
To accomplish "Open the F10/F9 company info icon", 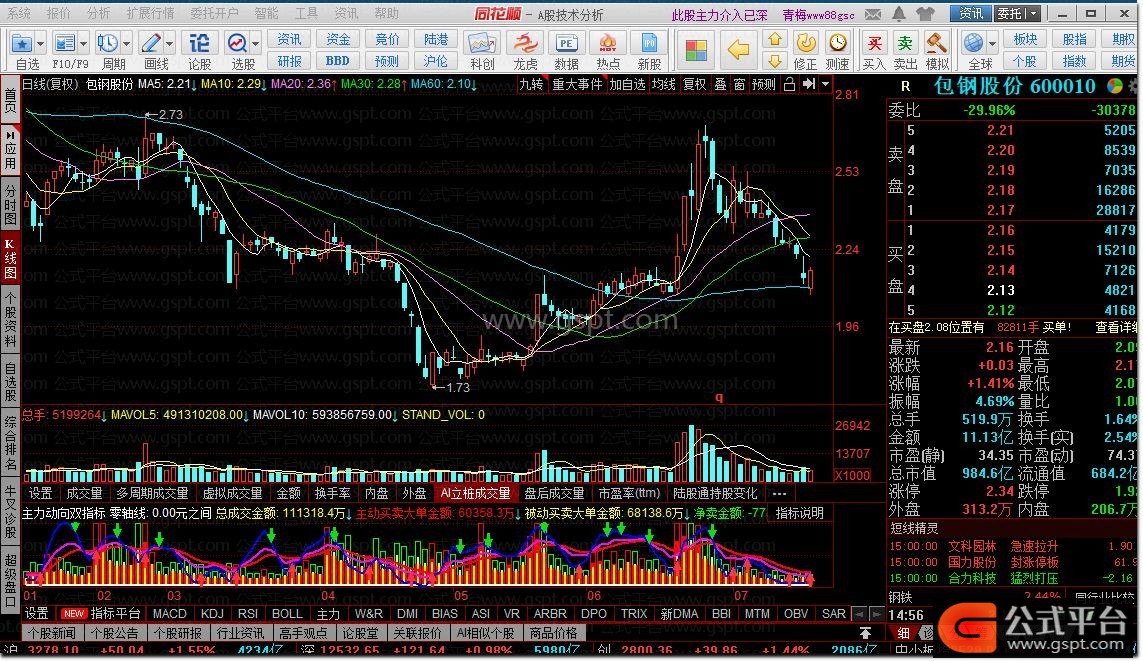I will pyautogui.click(x=65, y=44).
